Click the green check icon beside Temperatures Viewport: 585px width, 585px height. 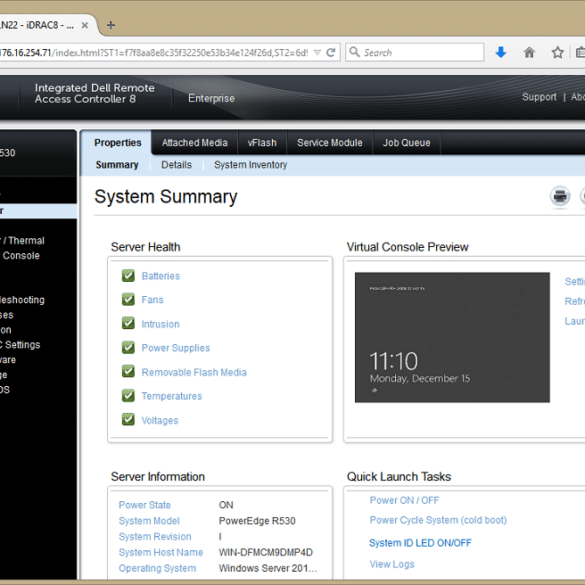[128, 395]
